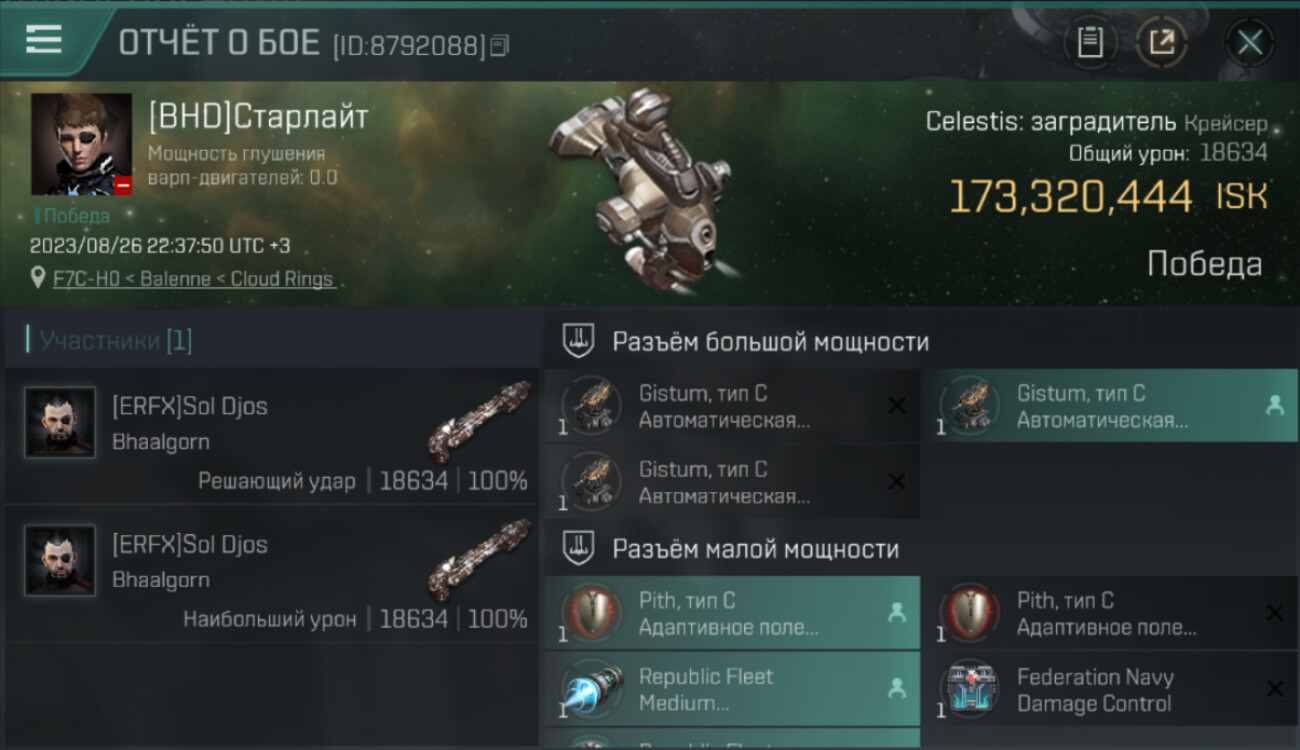Click the Разъём большой мощности slot icon
The width and height of the screenshot is (1300, 750).
click(578, 341)
